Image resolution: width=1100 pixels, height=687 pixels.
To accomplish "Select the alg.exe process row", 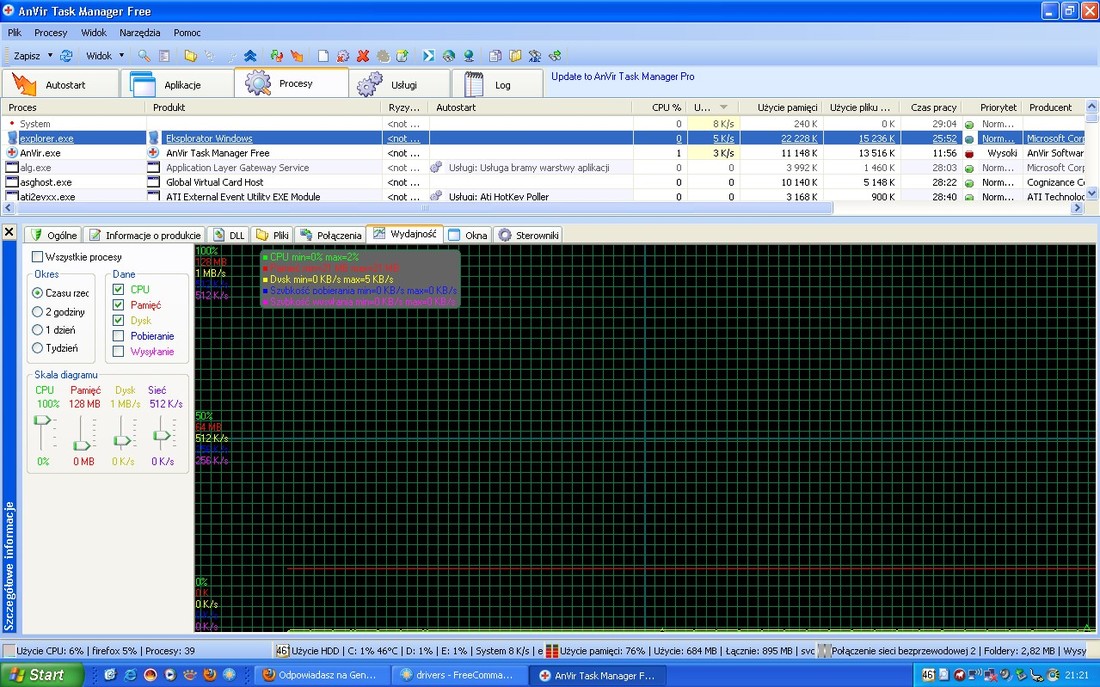I will pos(544,168).
